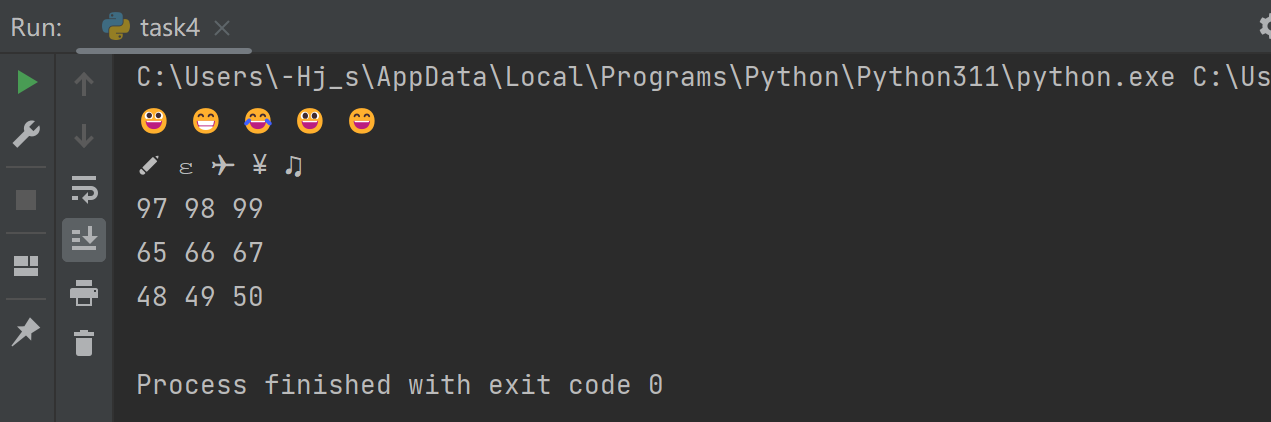This screenshot has width=1271, height=422.
Task: Click the '48 49 50' output line
Action: 200,297
